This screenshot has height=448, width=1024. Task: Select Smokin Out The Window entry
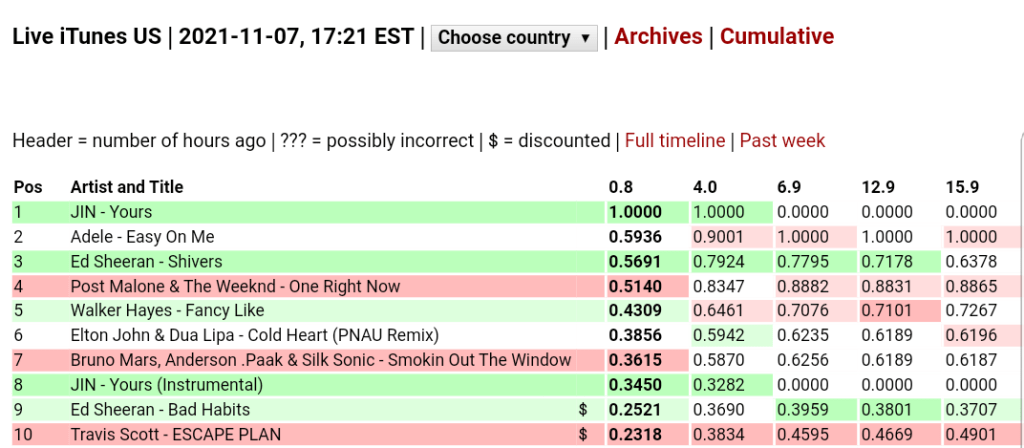tap(320, 360)
